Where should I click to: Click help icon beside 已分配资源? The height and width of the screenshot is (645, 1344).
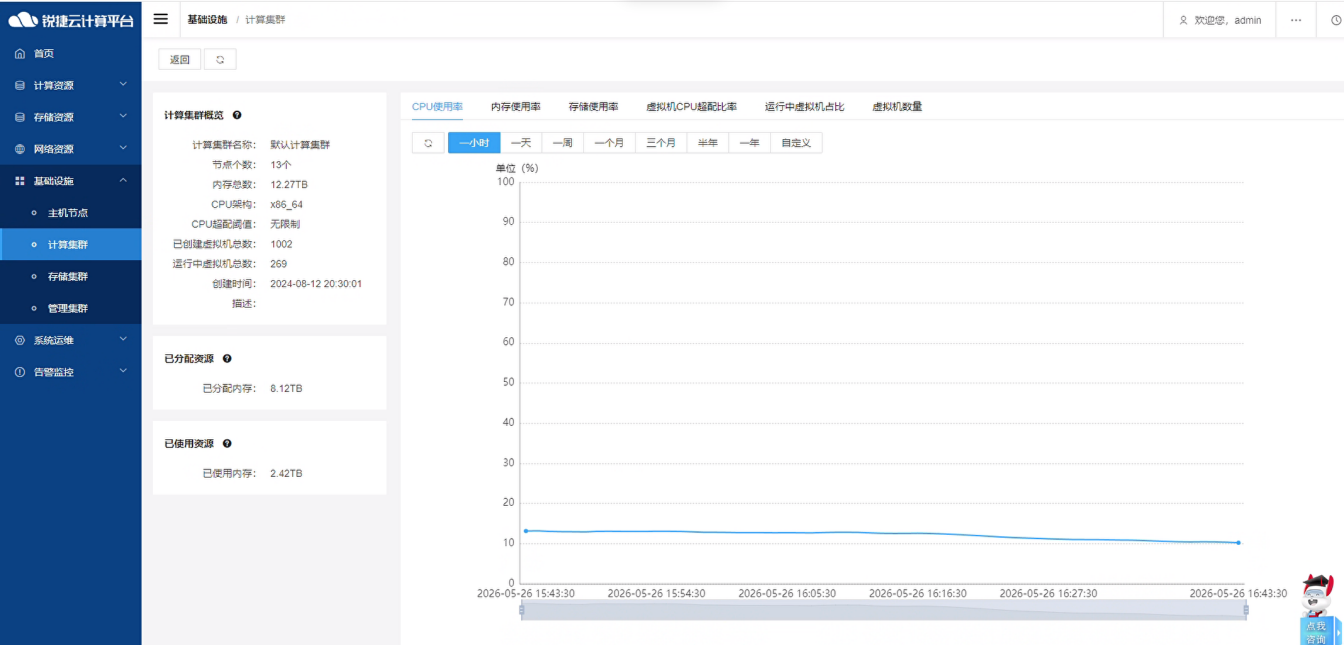point(227,358)
